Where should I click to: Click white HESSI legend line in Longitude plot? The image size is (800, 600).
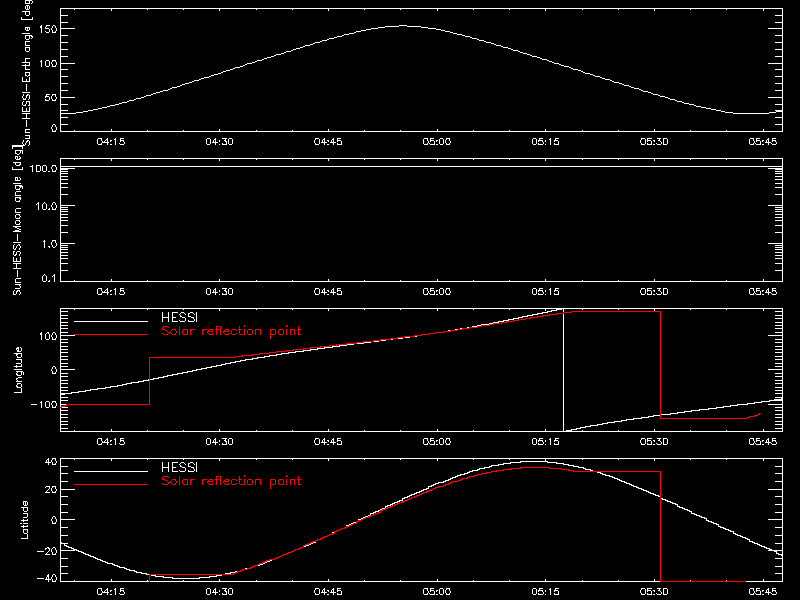111,321
